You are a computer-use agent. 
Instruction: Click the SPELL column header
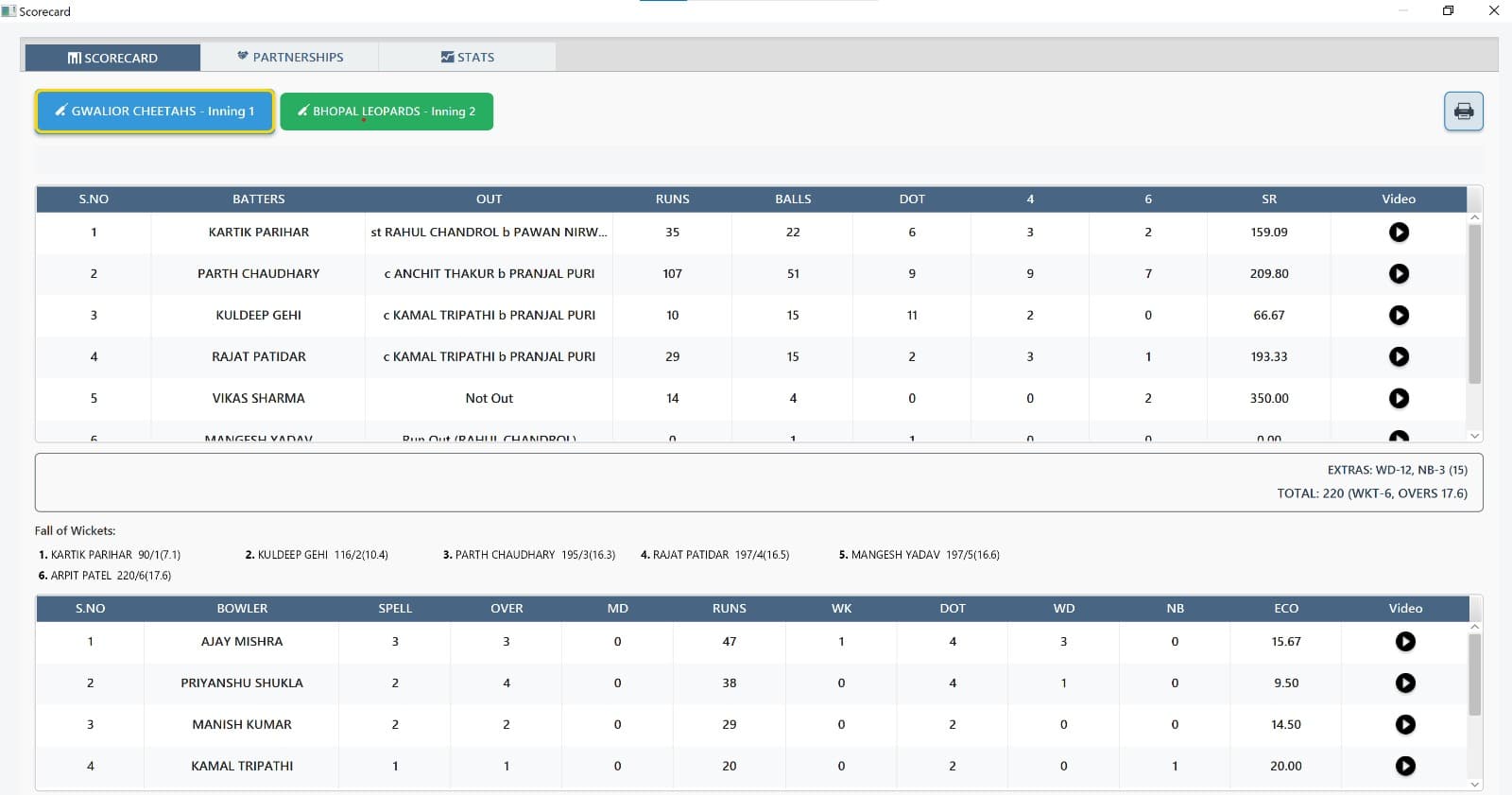(395, 608)
